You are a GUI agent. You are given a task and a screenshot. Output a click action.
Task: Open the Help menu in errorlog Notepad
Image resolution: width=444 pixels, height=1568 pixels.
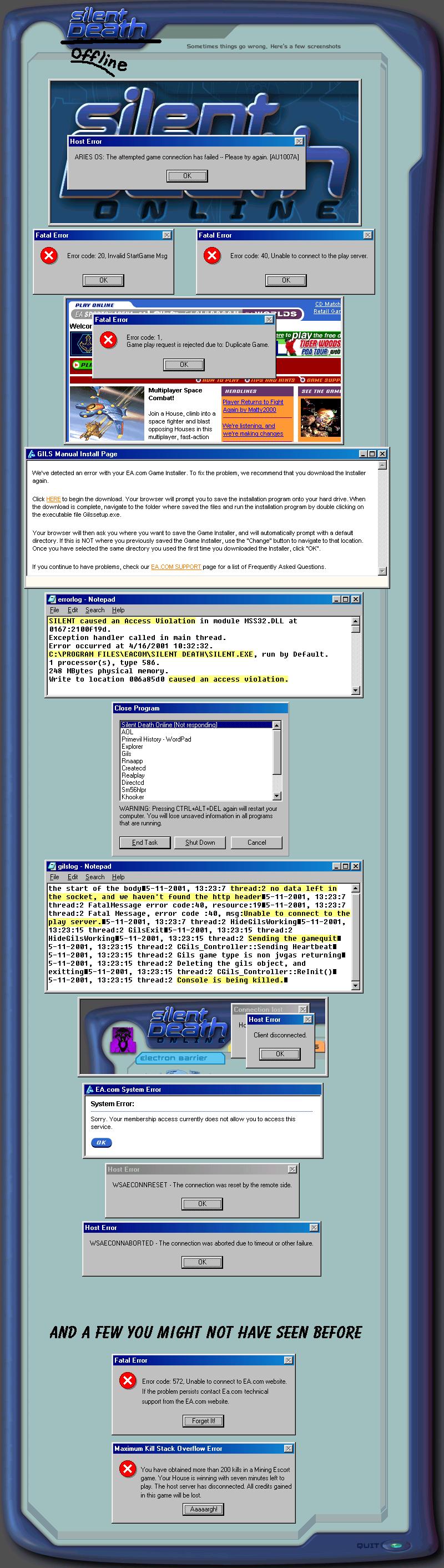[118, 610]
